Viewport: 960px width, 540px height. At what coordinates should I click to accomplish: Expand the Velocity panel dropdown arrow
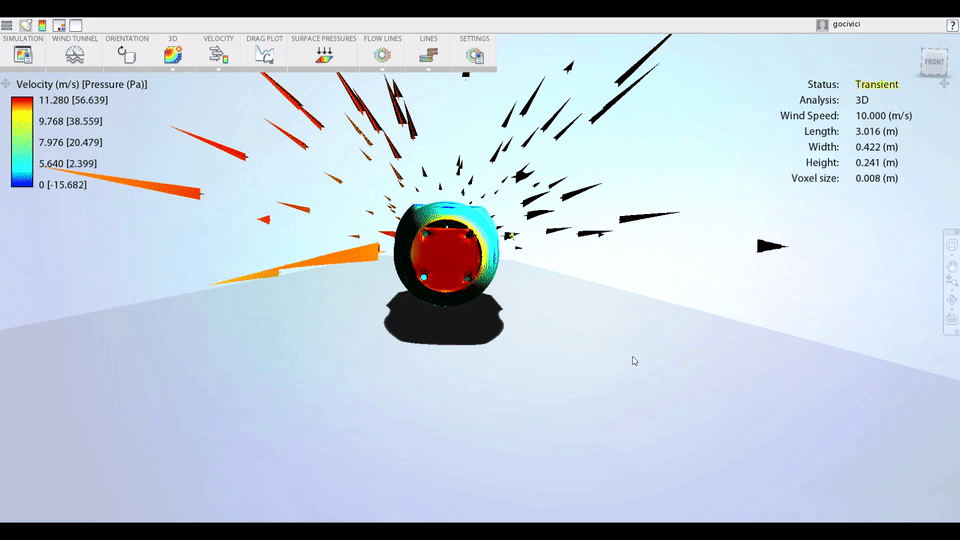click(x=219, y=69)
